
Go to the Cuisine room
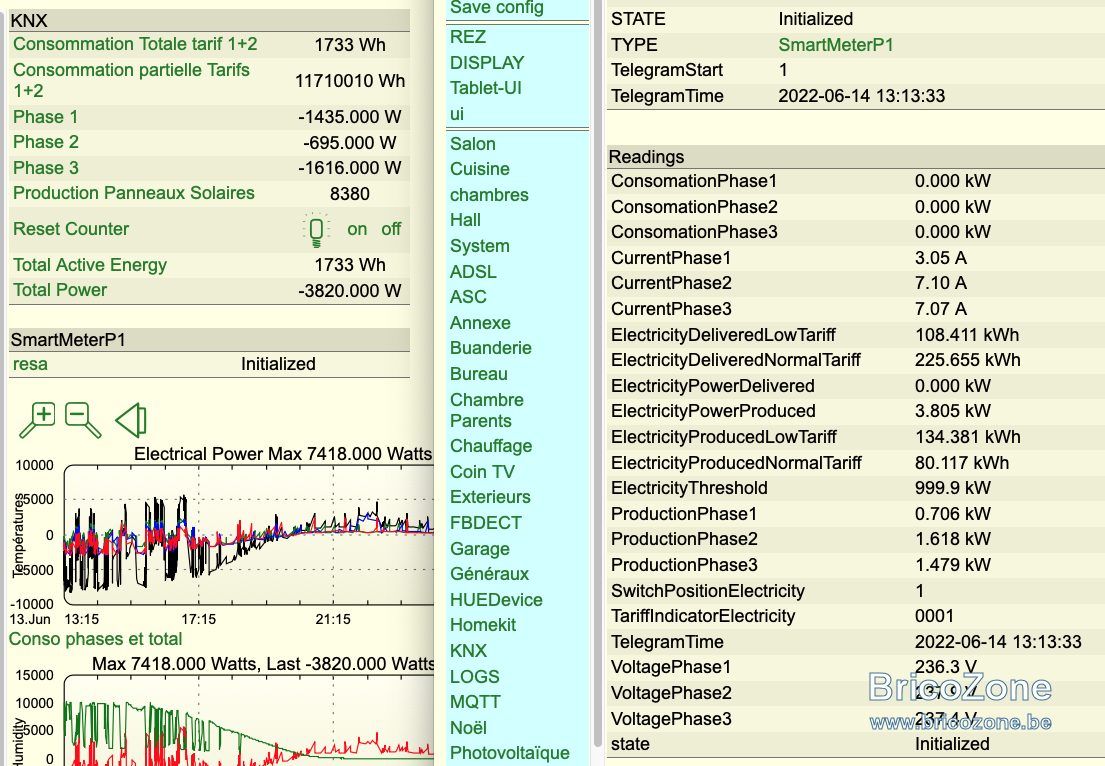(480, 169)
